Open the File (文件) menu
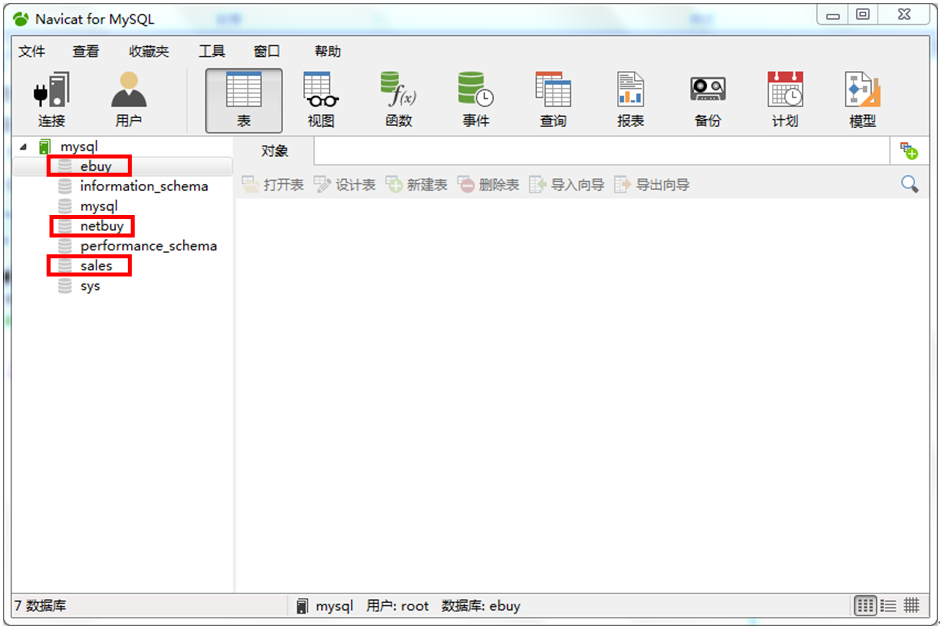This screenshot has width=940, height=630. [x=32, y=52]
